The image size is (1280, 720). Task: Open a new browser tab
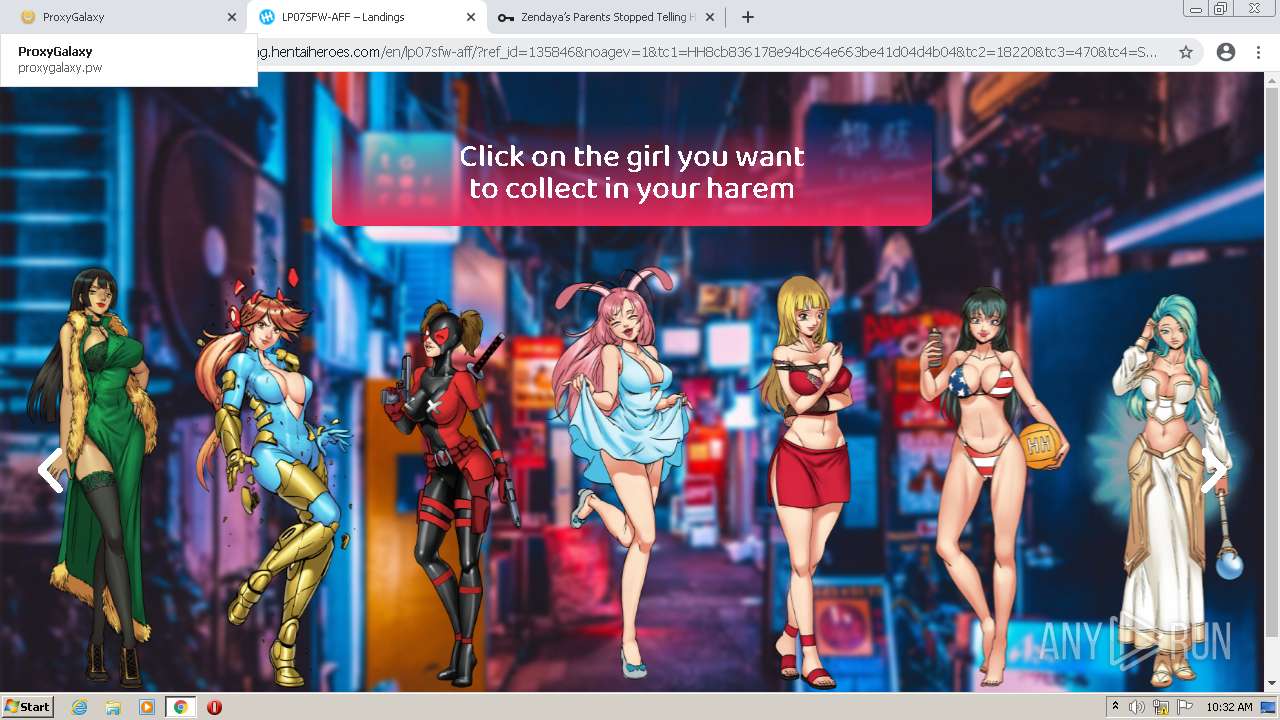[747, 17]
